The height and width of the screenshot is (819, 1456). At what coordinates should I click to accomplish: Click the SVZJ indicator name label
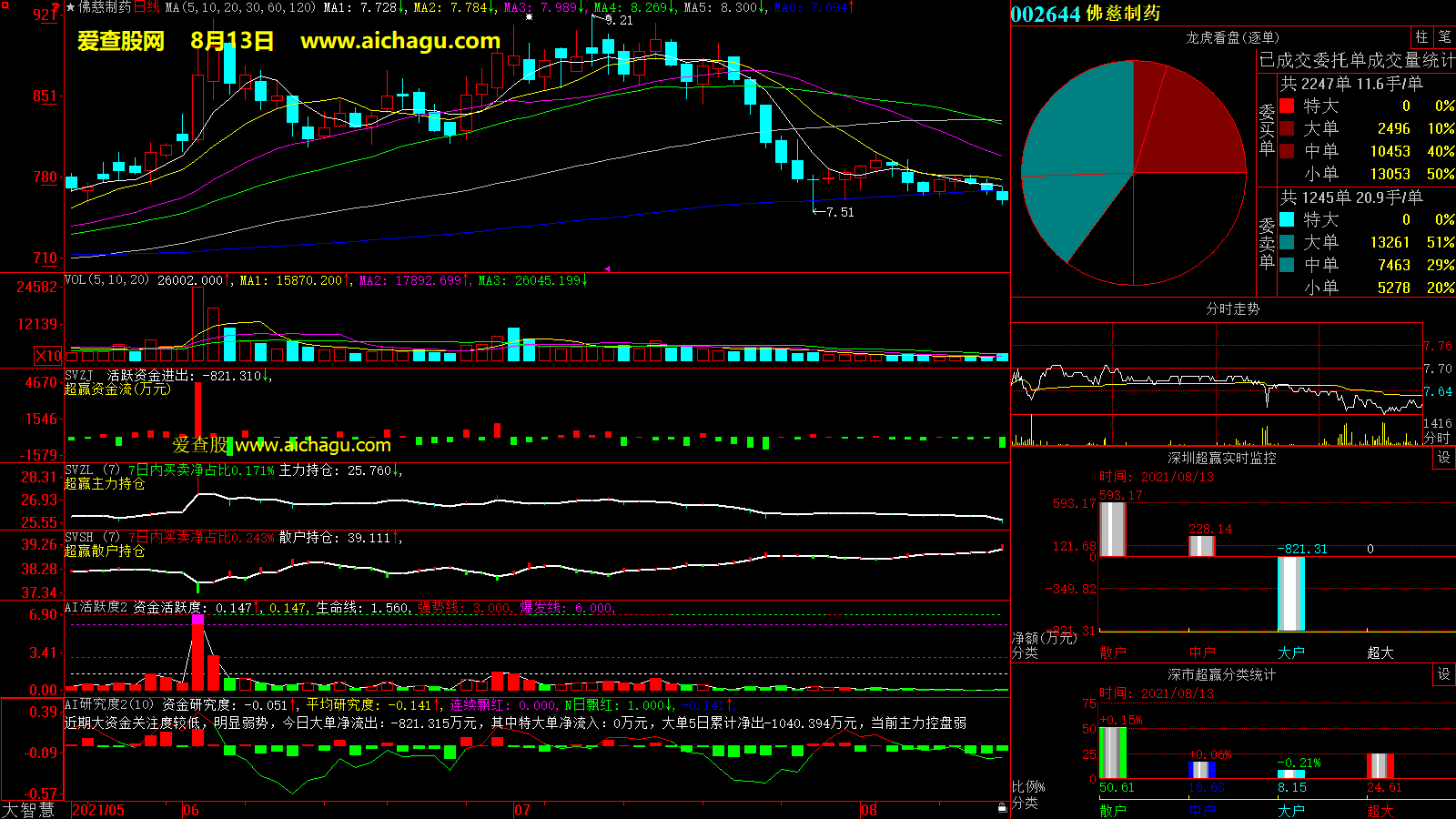click(x=79, y=375)
